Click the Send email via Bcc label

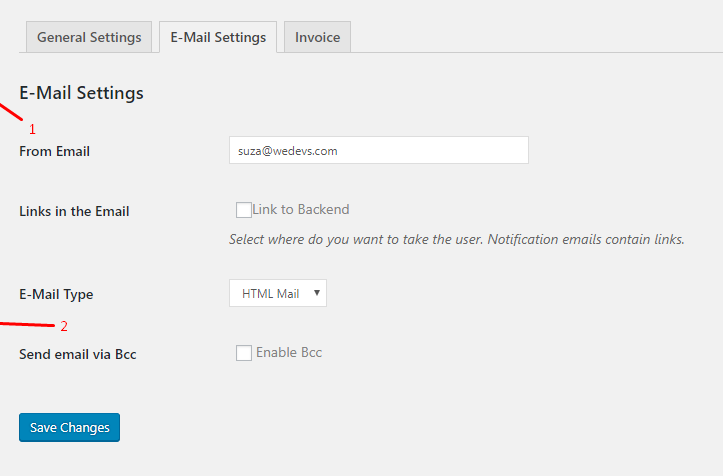coord(77,354)
